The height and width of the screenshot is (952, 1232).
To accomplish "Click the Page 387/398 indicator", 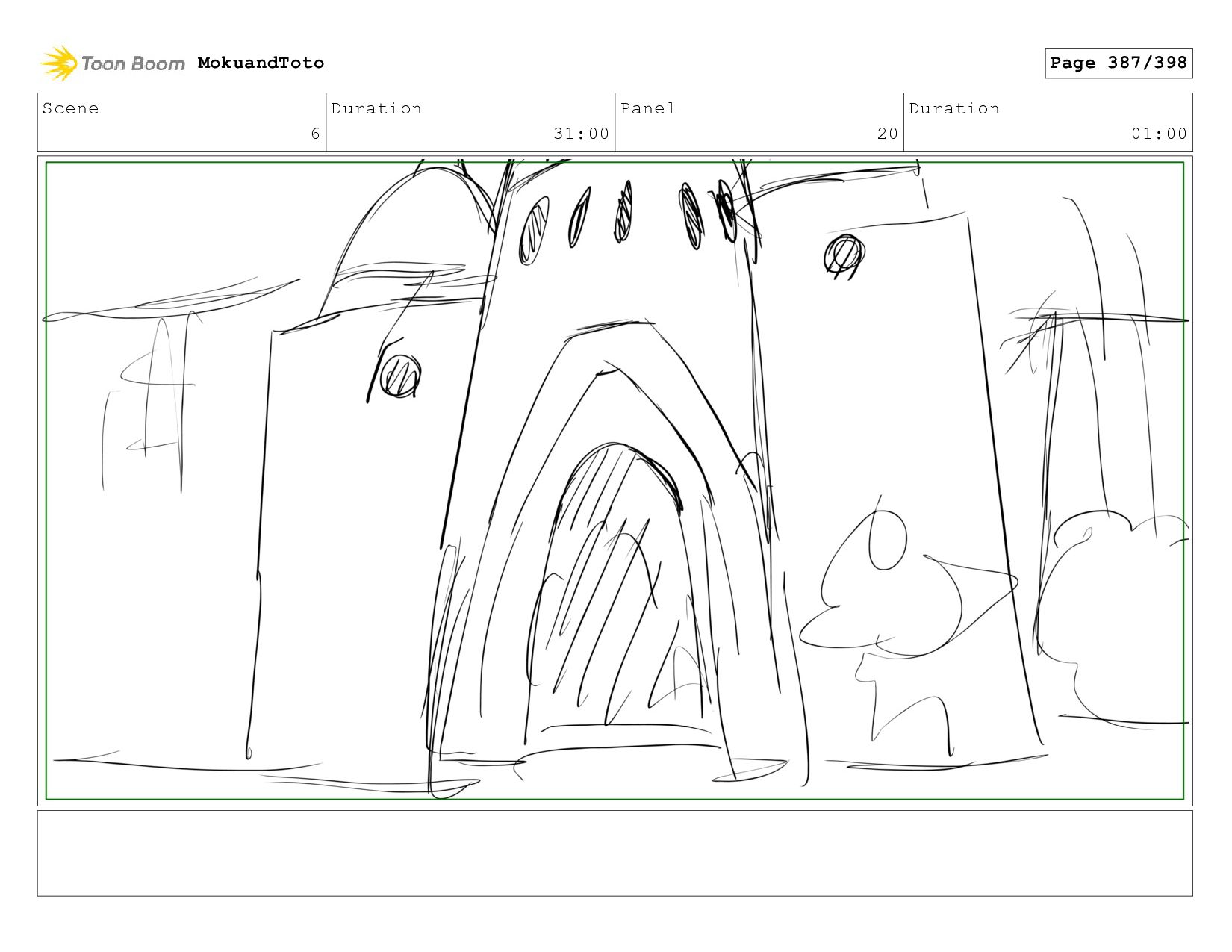I will pyautogui.click(x=1119, y=63).
